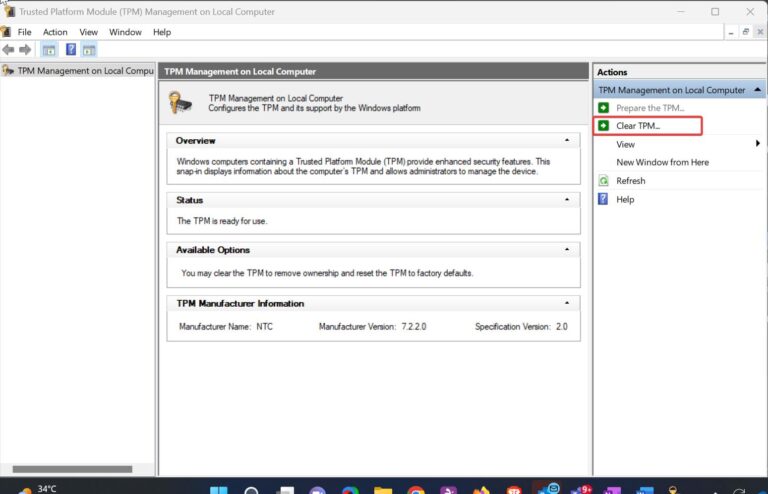768x494 pixels.
Task: Click the Show/Hide Console Tree toolbar icon
Action: pyautogui.click(x=49, y=50)
